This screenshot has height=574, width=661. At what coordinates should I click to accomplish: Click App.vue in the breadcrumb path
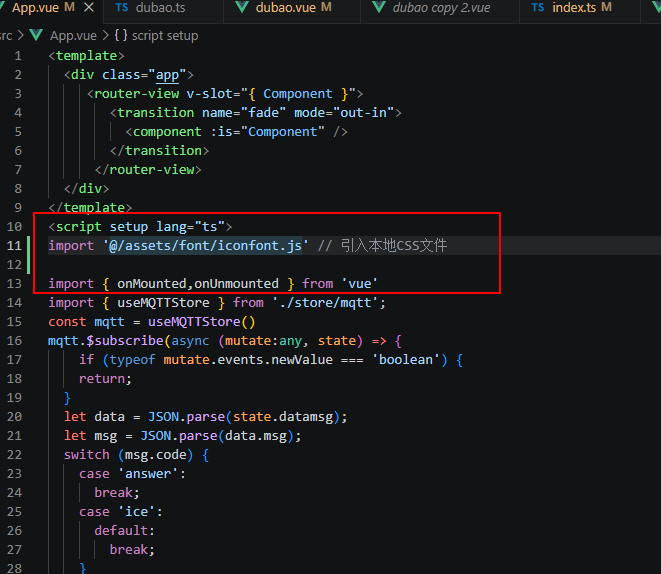[x=73, y=36]
